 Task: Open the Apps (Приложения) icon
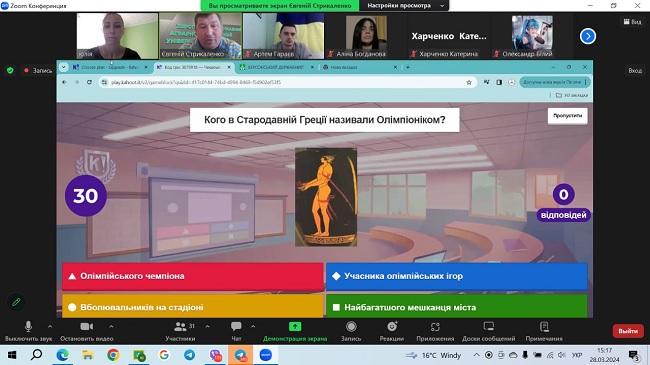click(435, 327)
